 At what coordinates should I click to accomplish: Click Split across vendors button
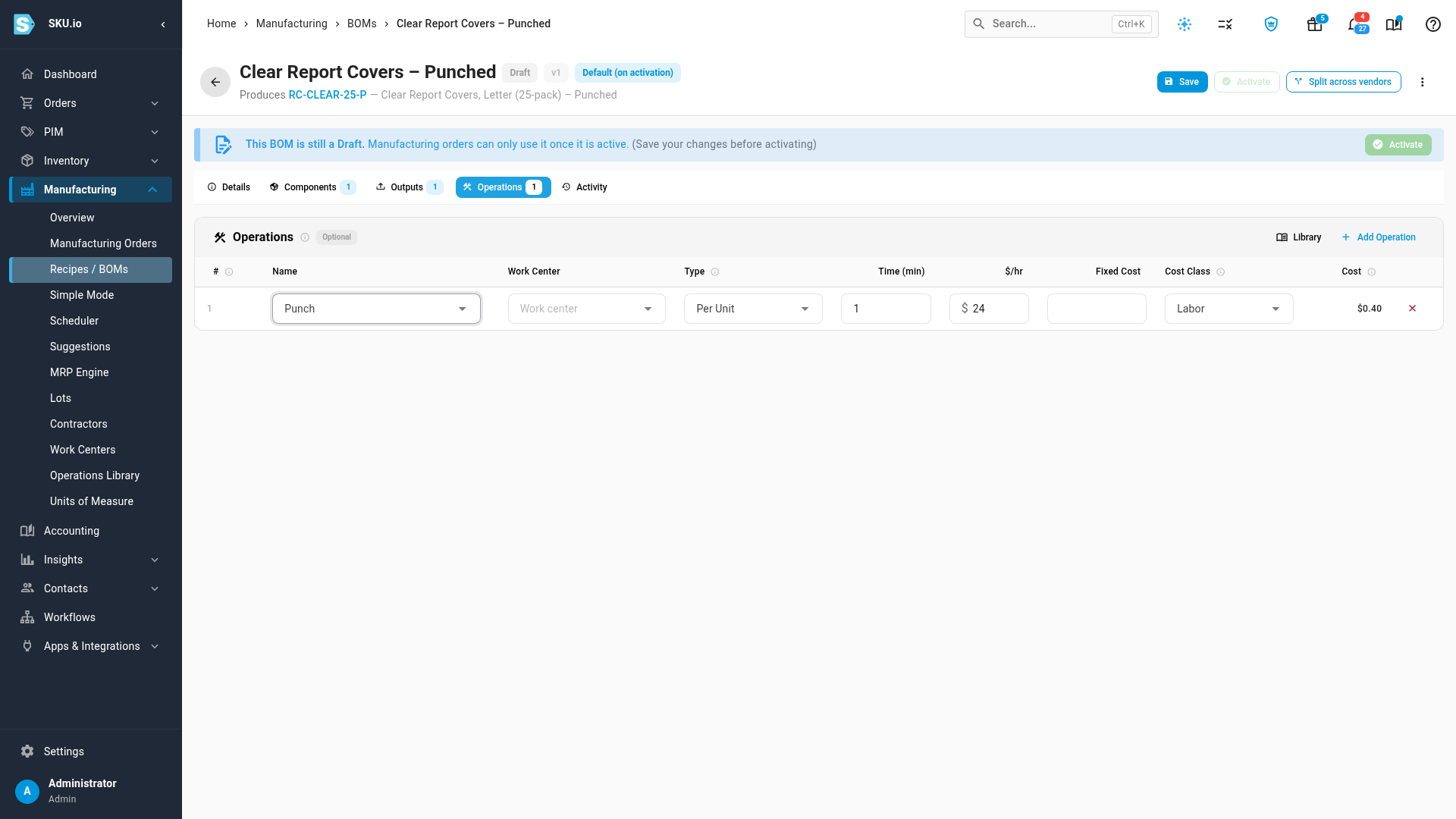(x=1343, y=82)
